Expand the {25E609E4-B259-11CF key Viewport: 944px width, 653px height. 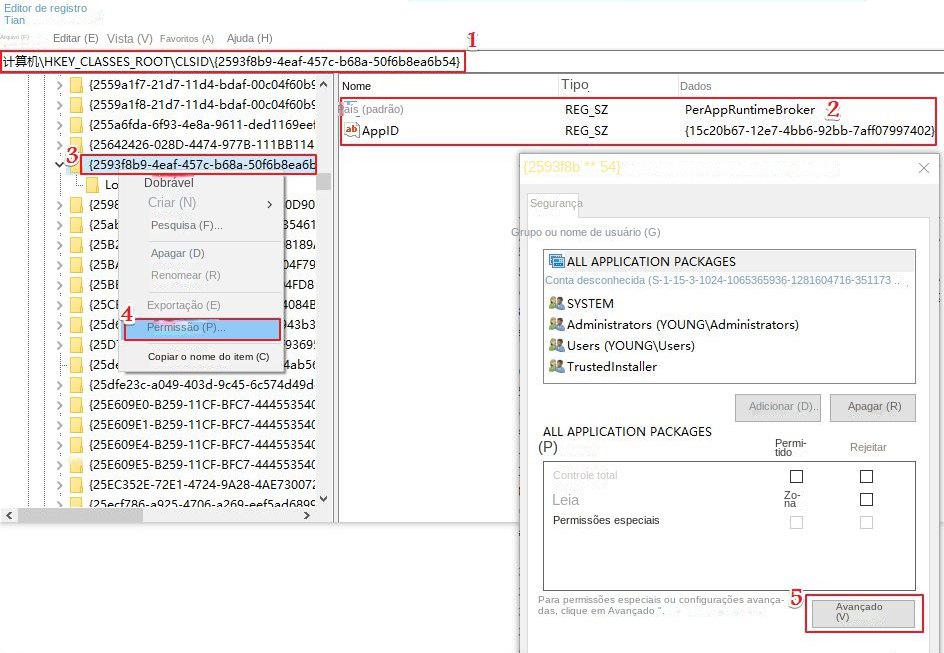click(59, 445)
